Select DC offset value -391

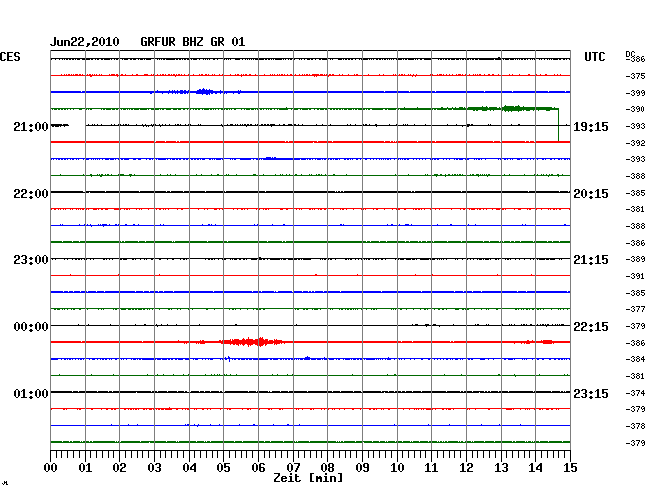(635, 276)
